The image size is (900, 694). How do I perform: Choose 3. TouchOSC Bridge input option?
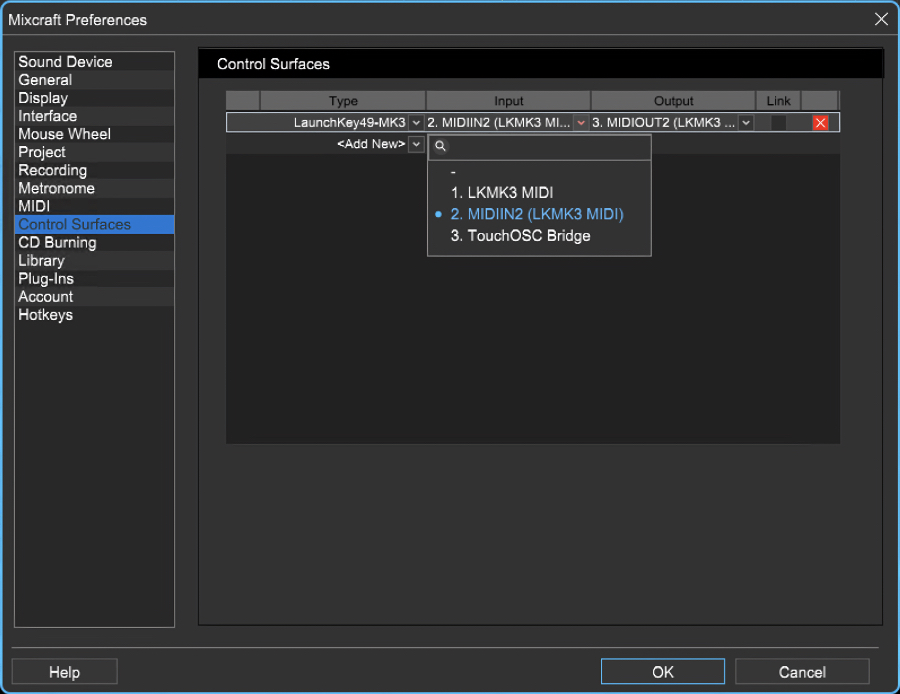coord(520,236)
